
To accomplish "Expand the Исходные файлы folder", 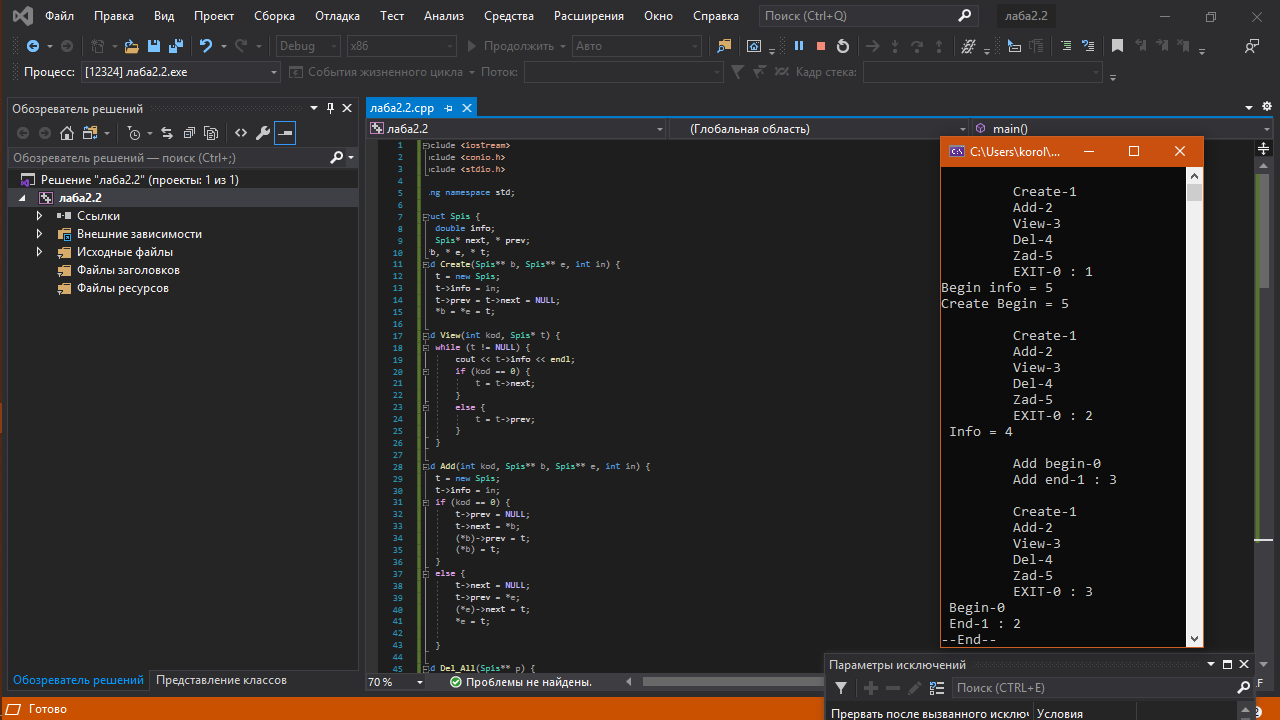I will pos(39,252).
